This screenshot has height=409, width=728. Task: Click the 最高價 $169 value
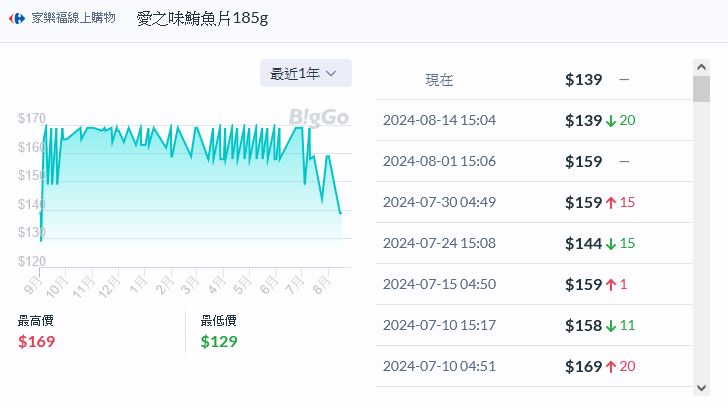pyautogui.click(x=37, y=342)
